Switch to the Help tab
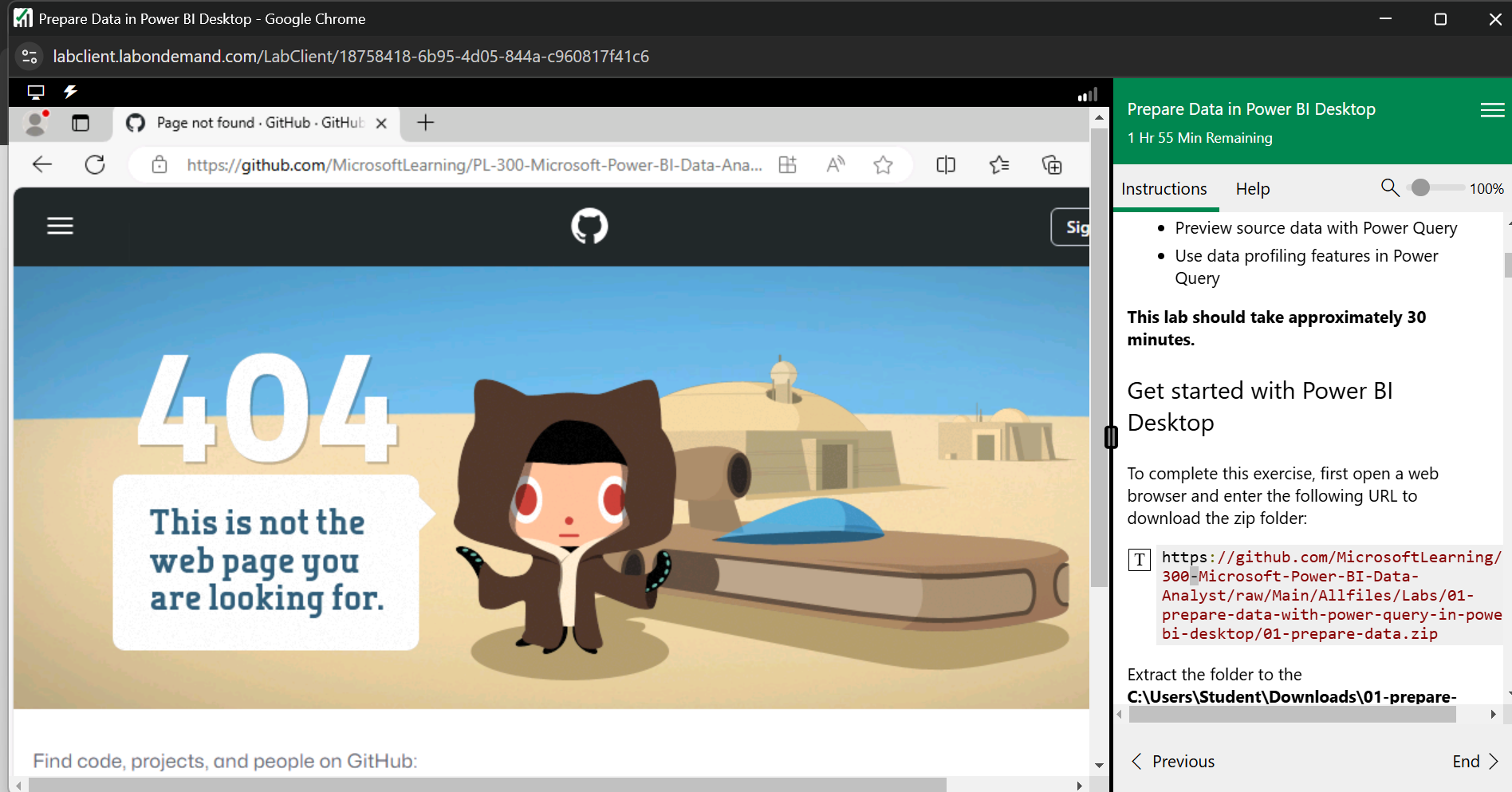1512x792 pixels. click(1253, 189)
